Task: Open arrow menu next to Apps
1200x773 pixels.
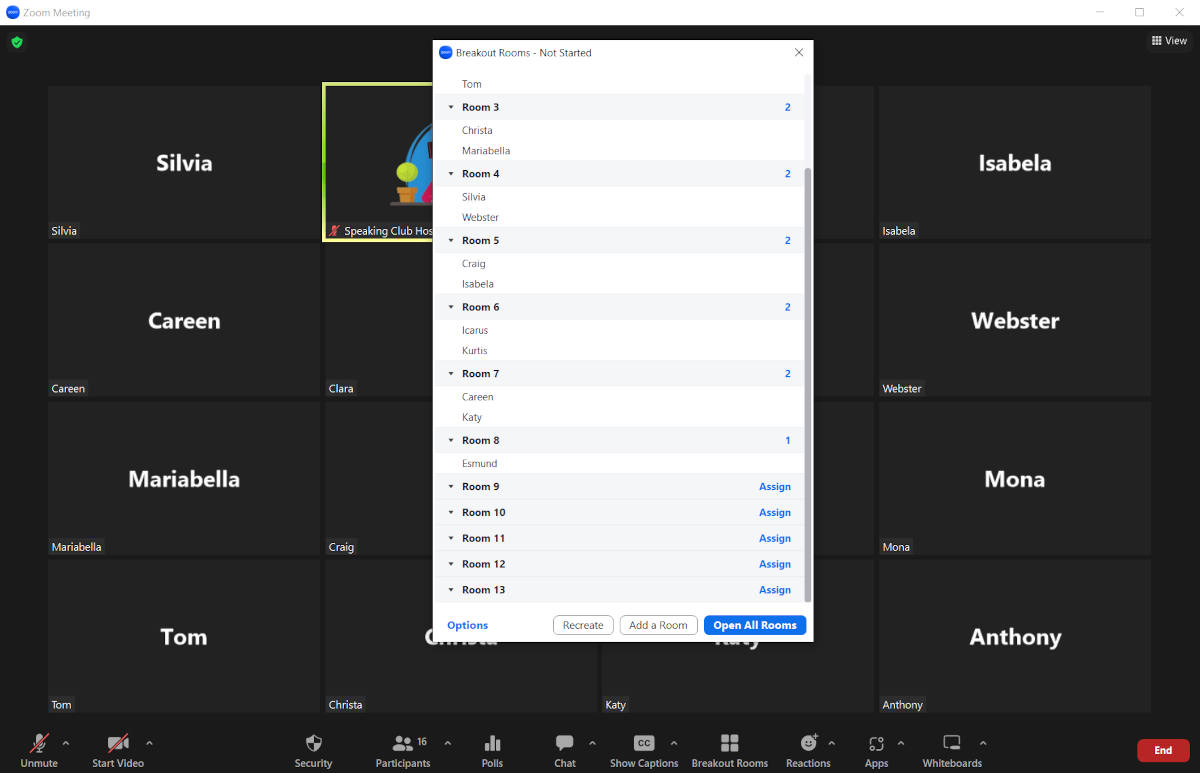Action: coord(901,743)
